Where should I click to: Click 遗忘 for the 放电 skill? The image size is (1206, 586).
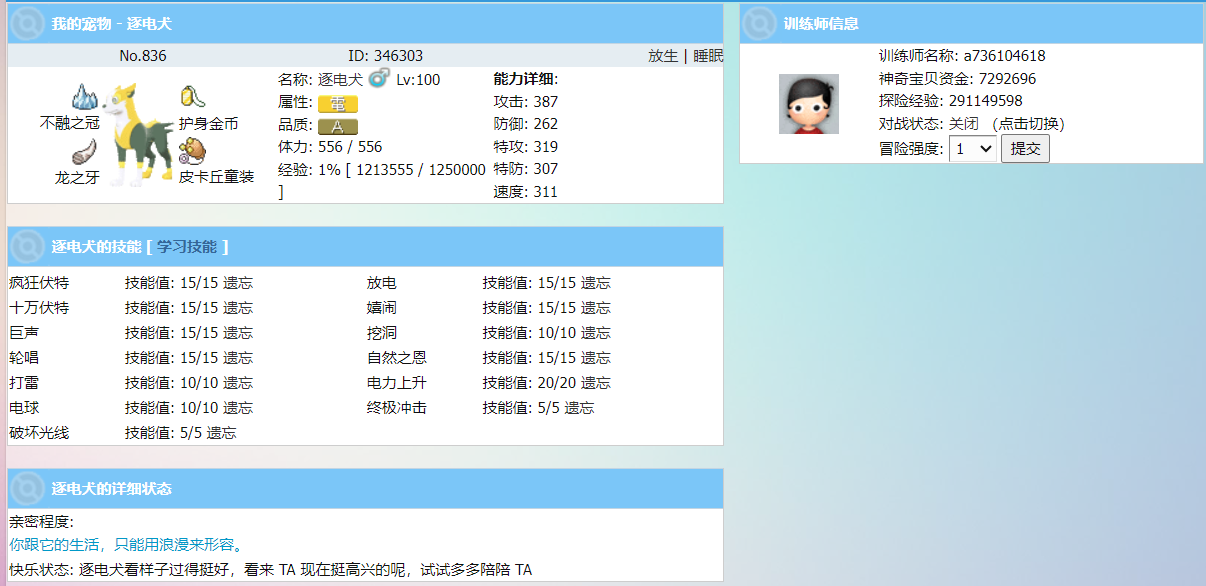(x=596, y=283)
